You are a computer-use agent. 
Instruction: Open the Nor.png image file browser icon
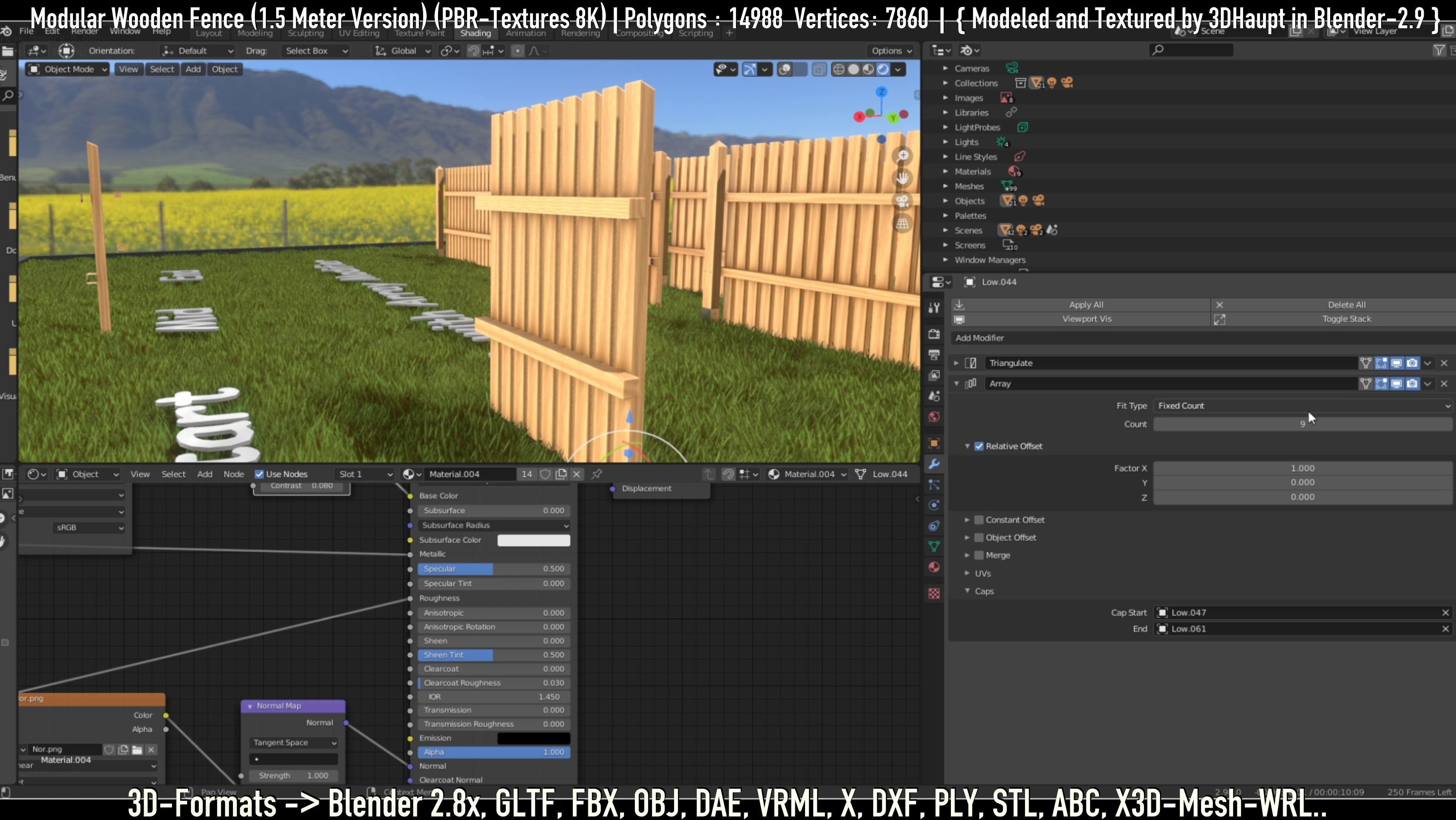click(137, 749)
